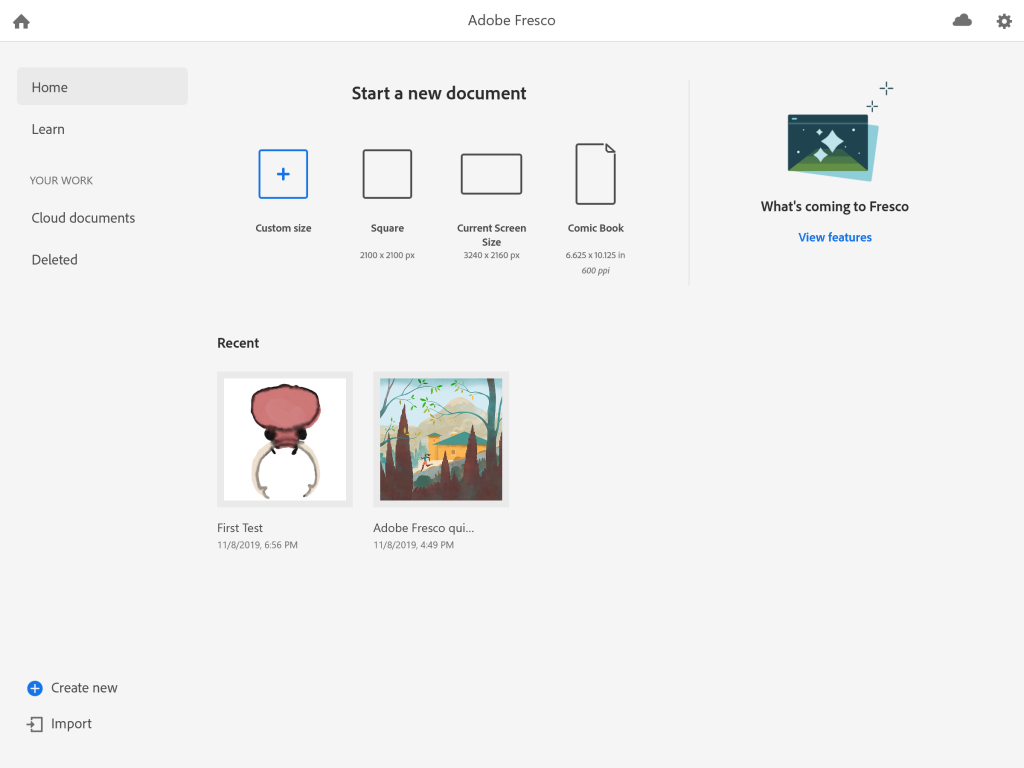1024x768 pixels.
Task: Open Cloud documents in sidebar
Action: pyautogui.click(x=84, y=218)
